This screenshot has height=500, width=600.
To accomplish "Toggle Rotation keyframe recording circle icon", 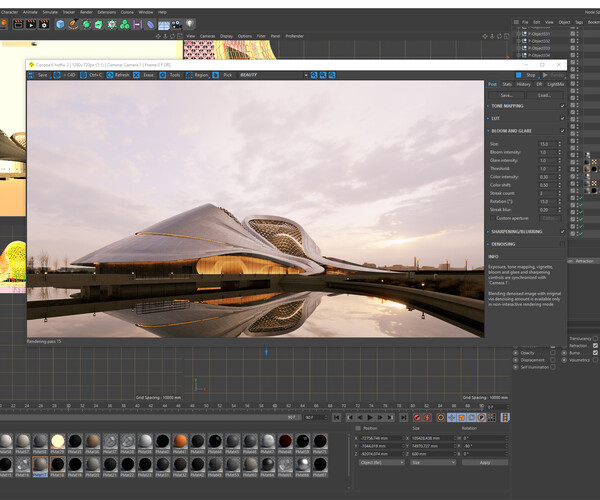I will coord(471,417).
